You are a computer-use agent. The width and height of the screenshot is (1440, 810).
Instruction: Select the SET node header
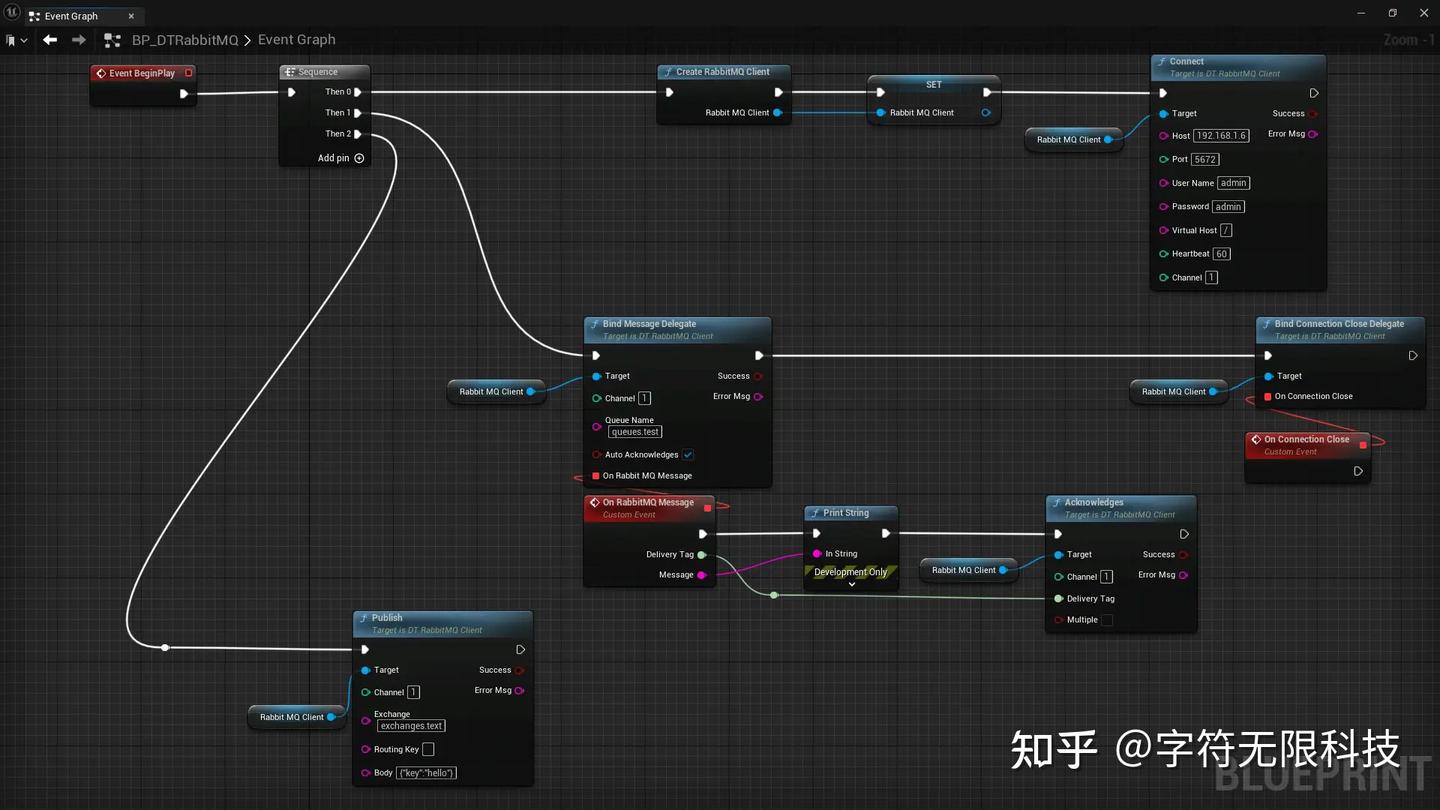coord(933,84)
